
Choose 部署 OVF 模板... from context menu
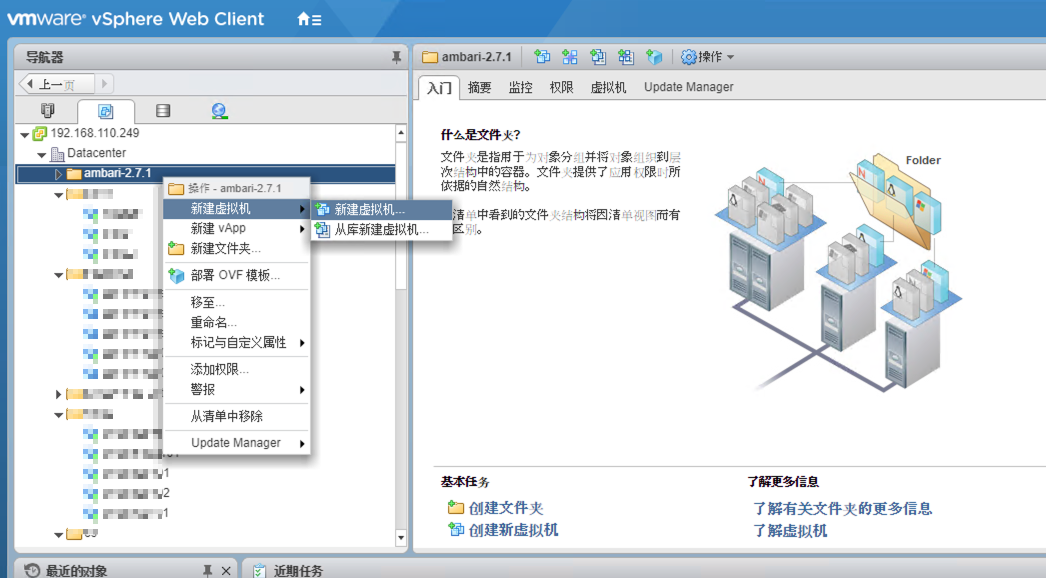pyautogui.click(x=235, y=275)
